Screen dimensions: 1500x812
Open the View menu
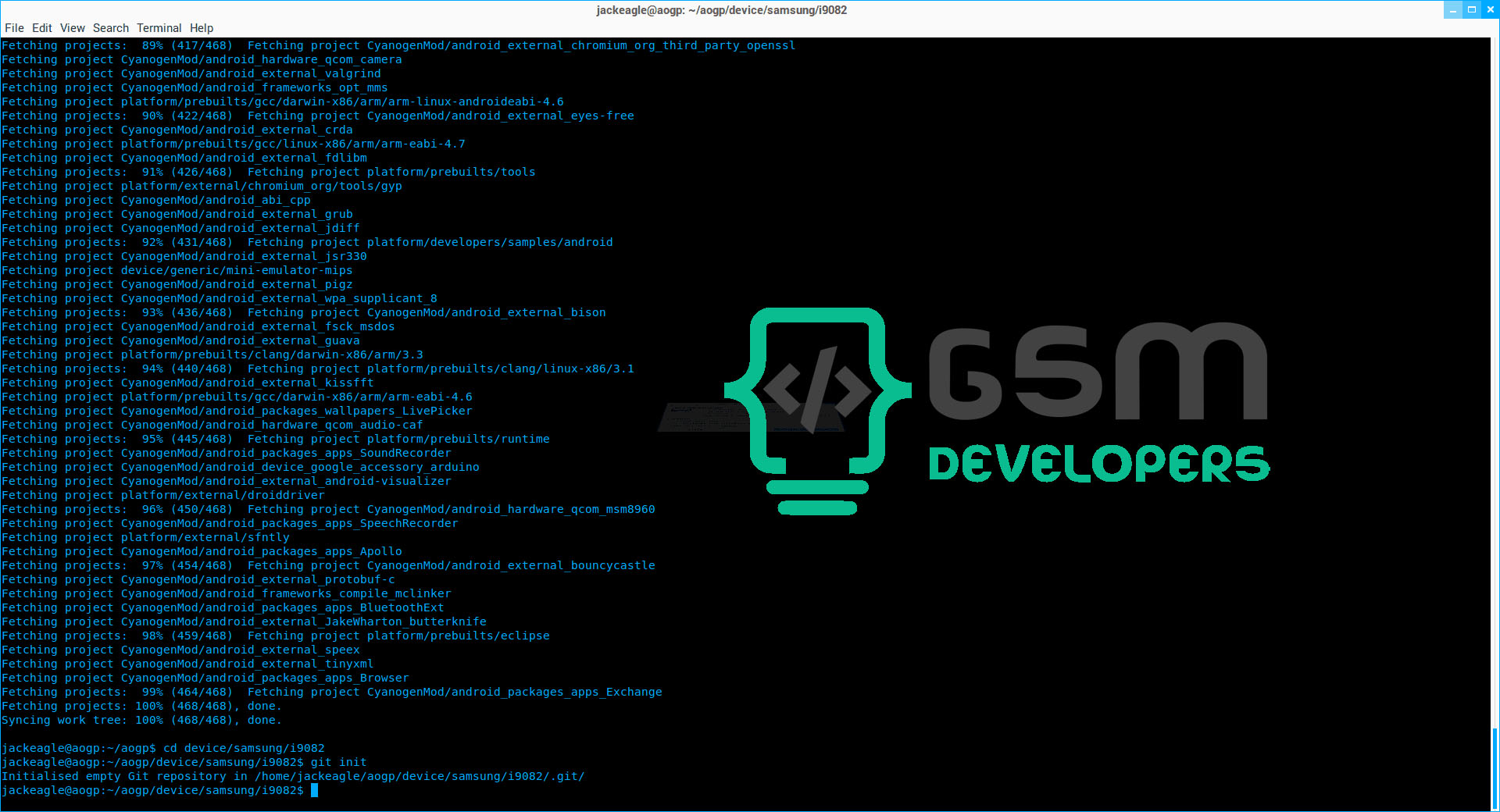coord(73,28)
